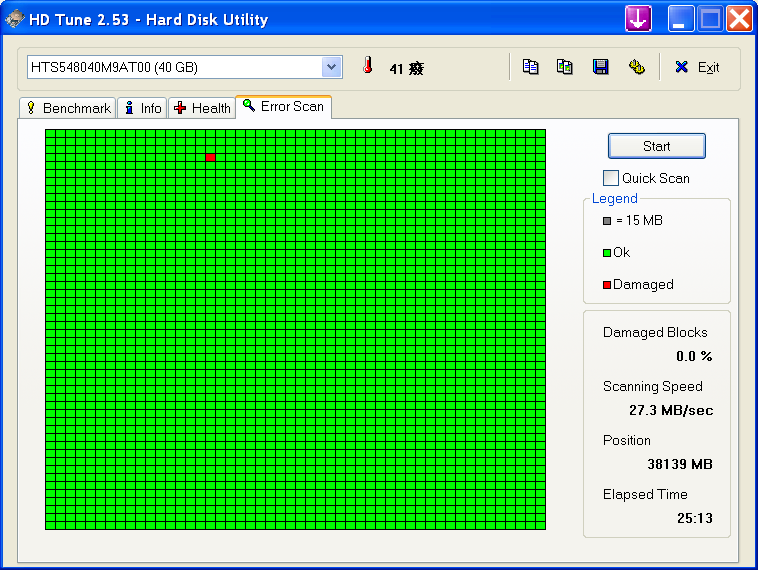758x570 pixels.
Task: Click the Exit button with blue X
Action: click(x=697, y=67)
